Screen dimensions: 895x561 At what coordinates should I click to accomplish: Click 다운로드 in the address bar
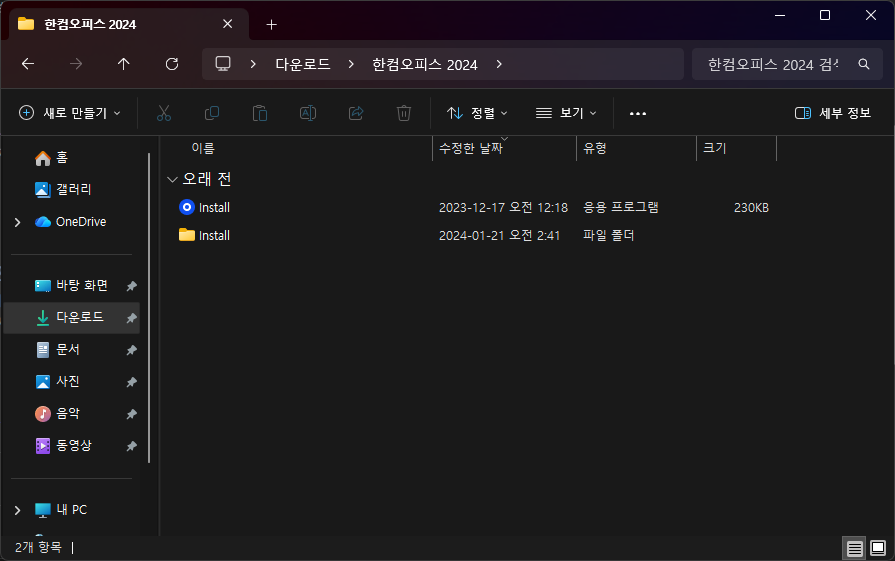[303, 64]
